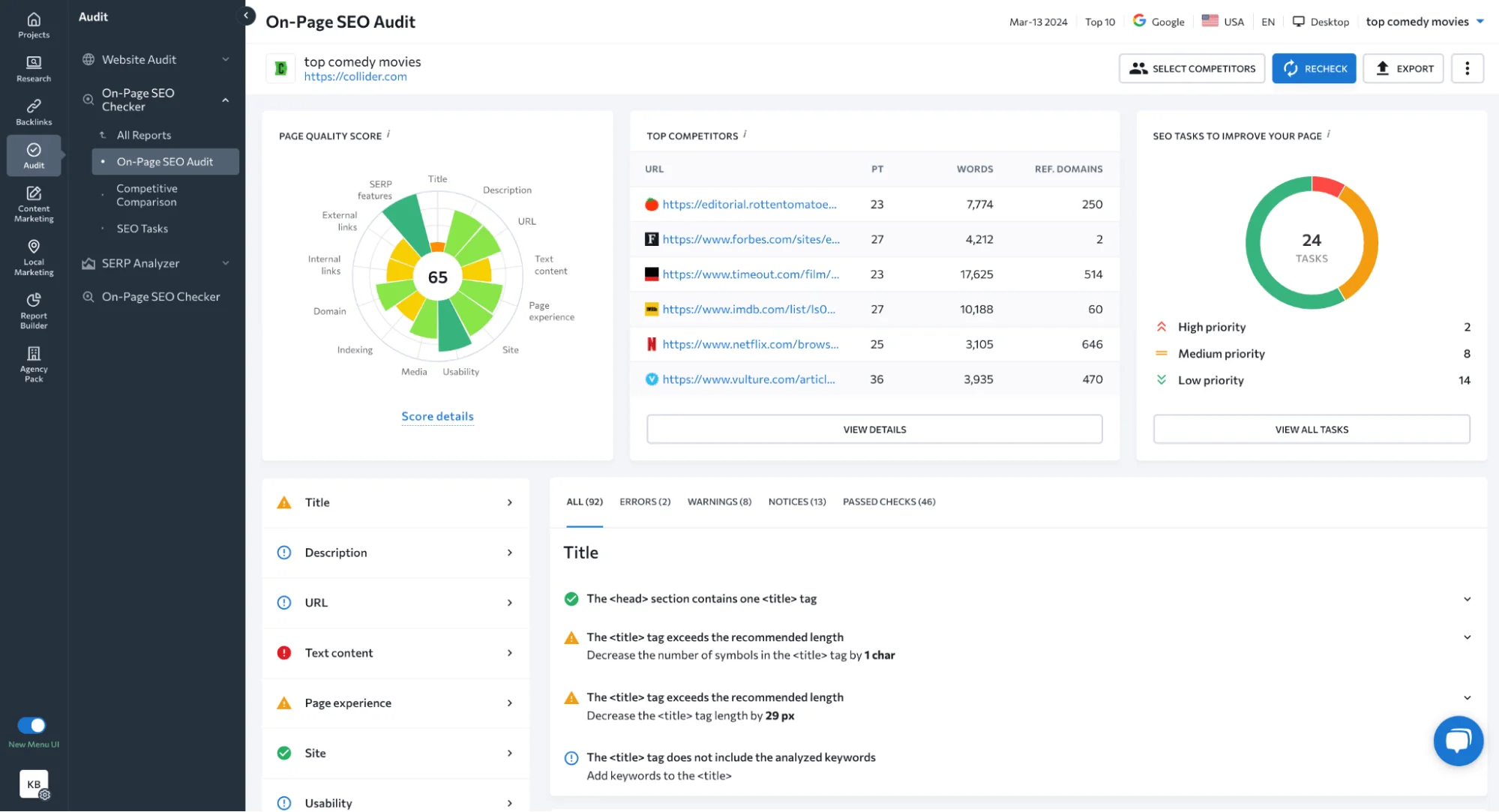The width and height of the screenshot is (1499, 812).
Task: Click the SELECT COMPETITORS button
Action: (1192, 68)
